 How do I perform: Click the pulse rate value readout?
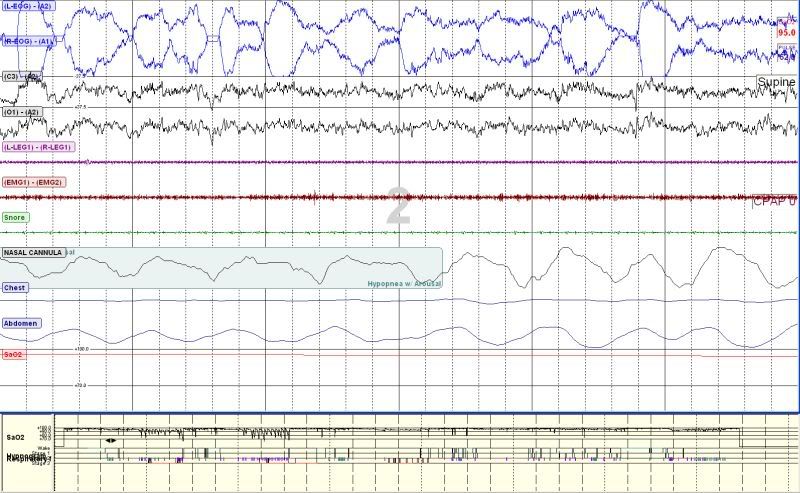pos(787,57)
